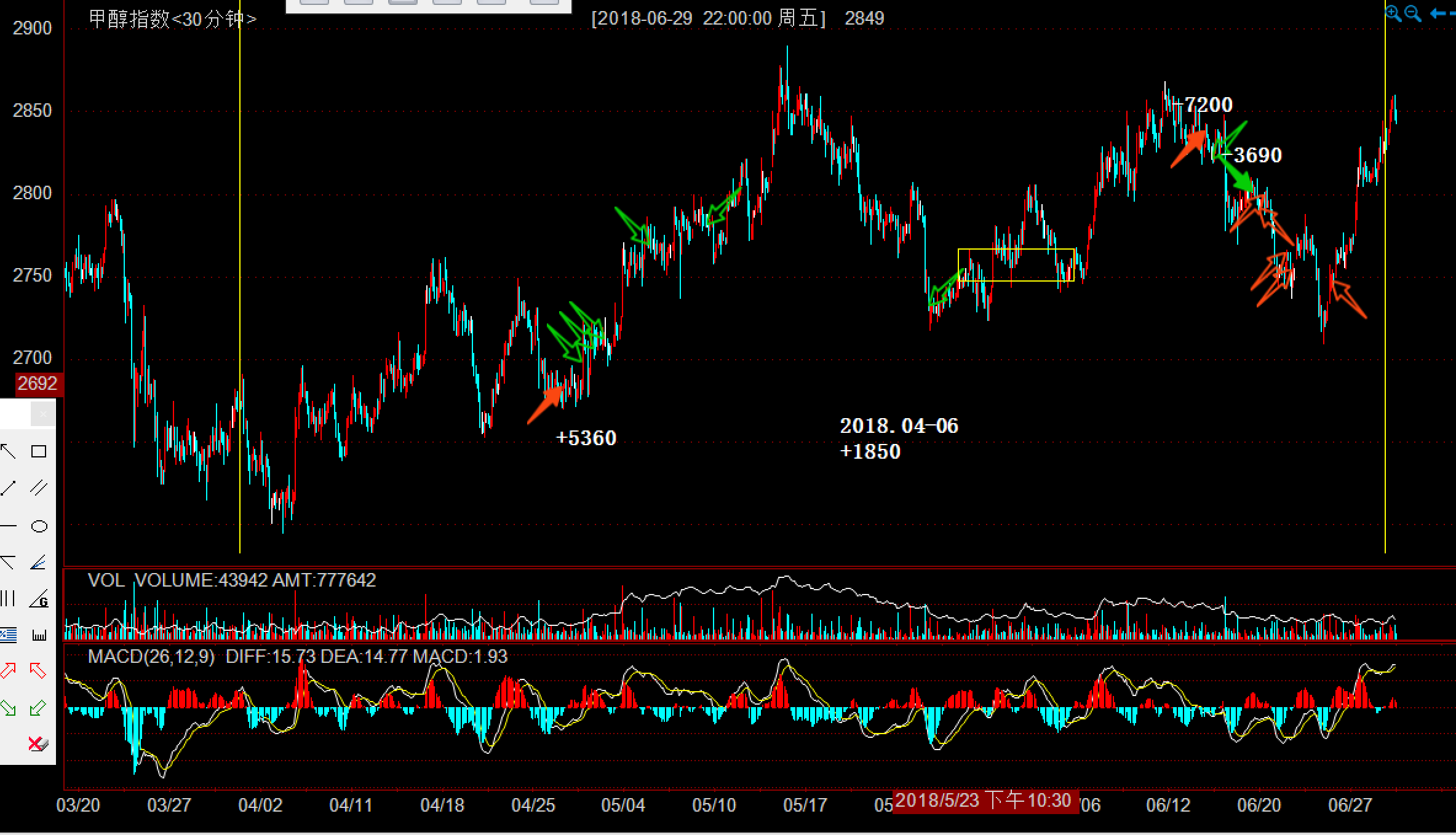
Task: Select the line segment drawing tool
Action: 8,488
